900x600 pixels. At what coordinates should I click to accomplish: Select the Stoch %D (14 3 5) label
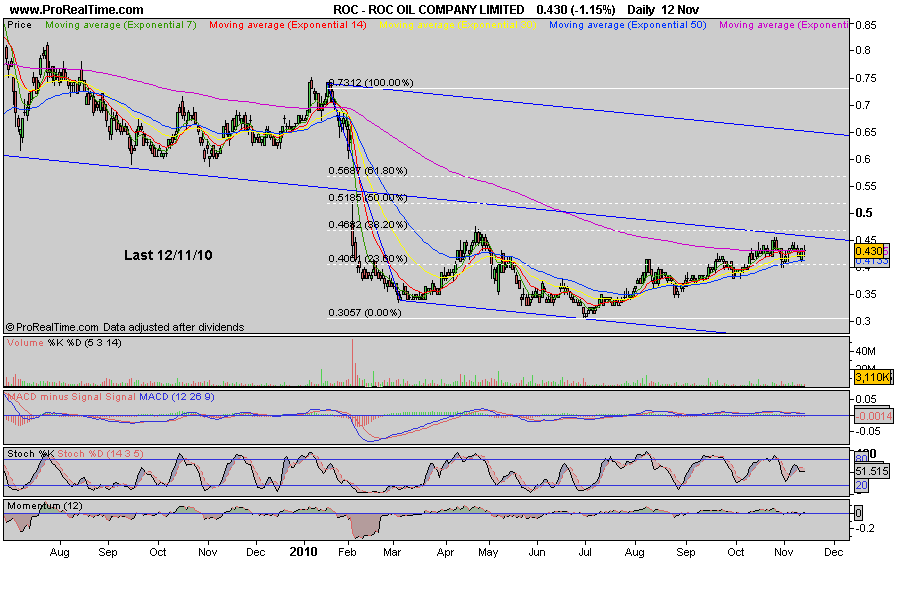tap(100, 454)
